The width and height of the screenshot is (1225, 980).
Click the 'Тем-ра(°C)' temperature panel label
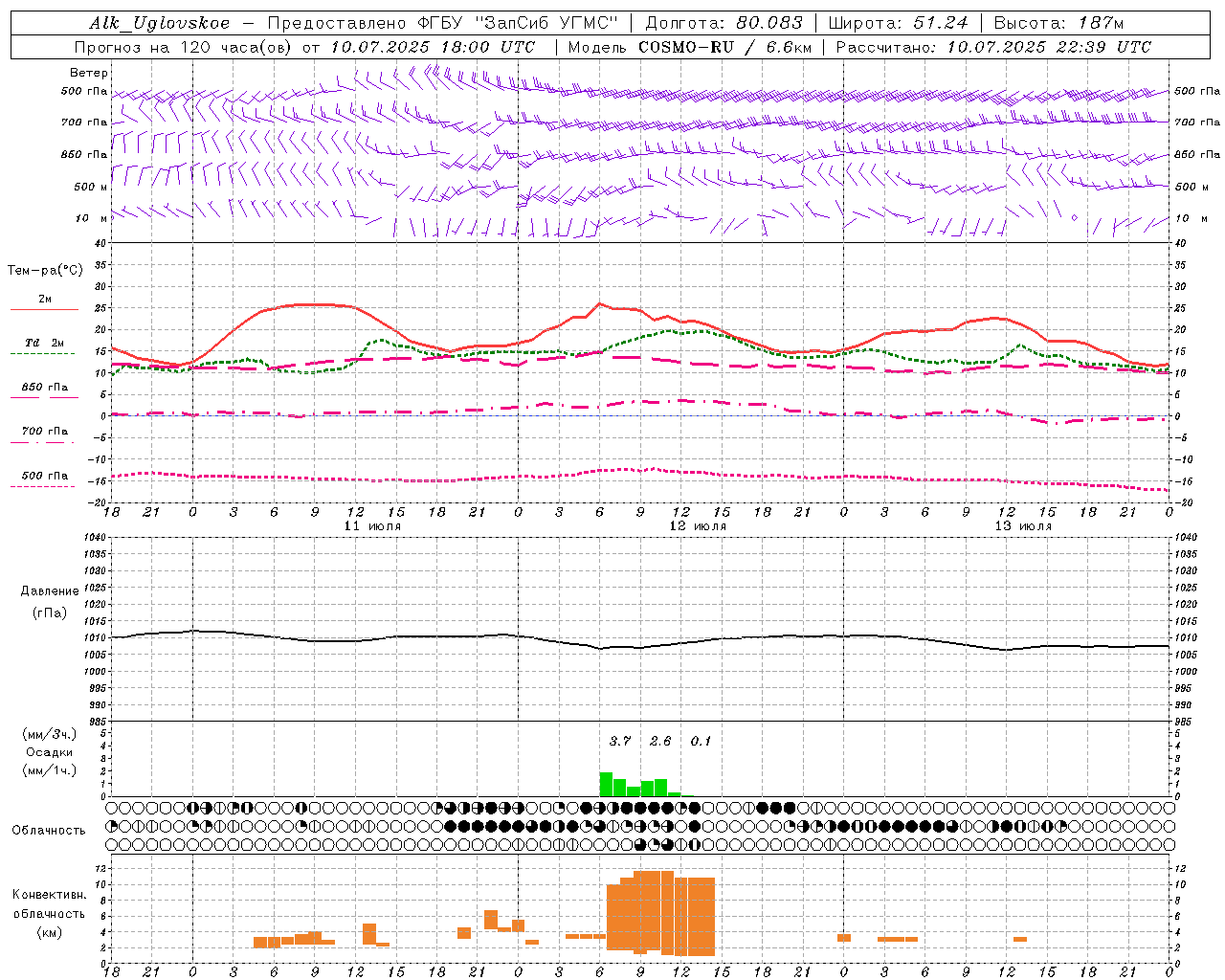coord(45,271)
